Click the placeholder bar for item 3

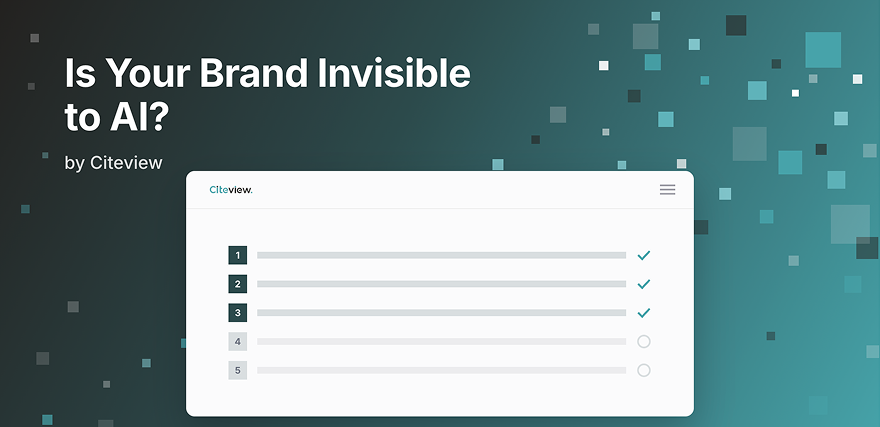tap(441, 313)
